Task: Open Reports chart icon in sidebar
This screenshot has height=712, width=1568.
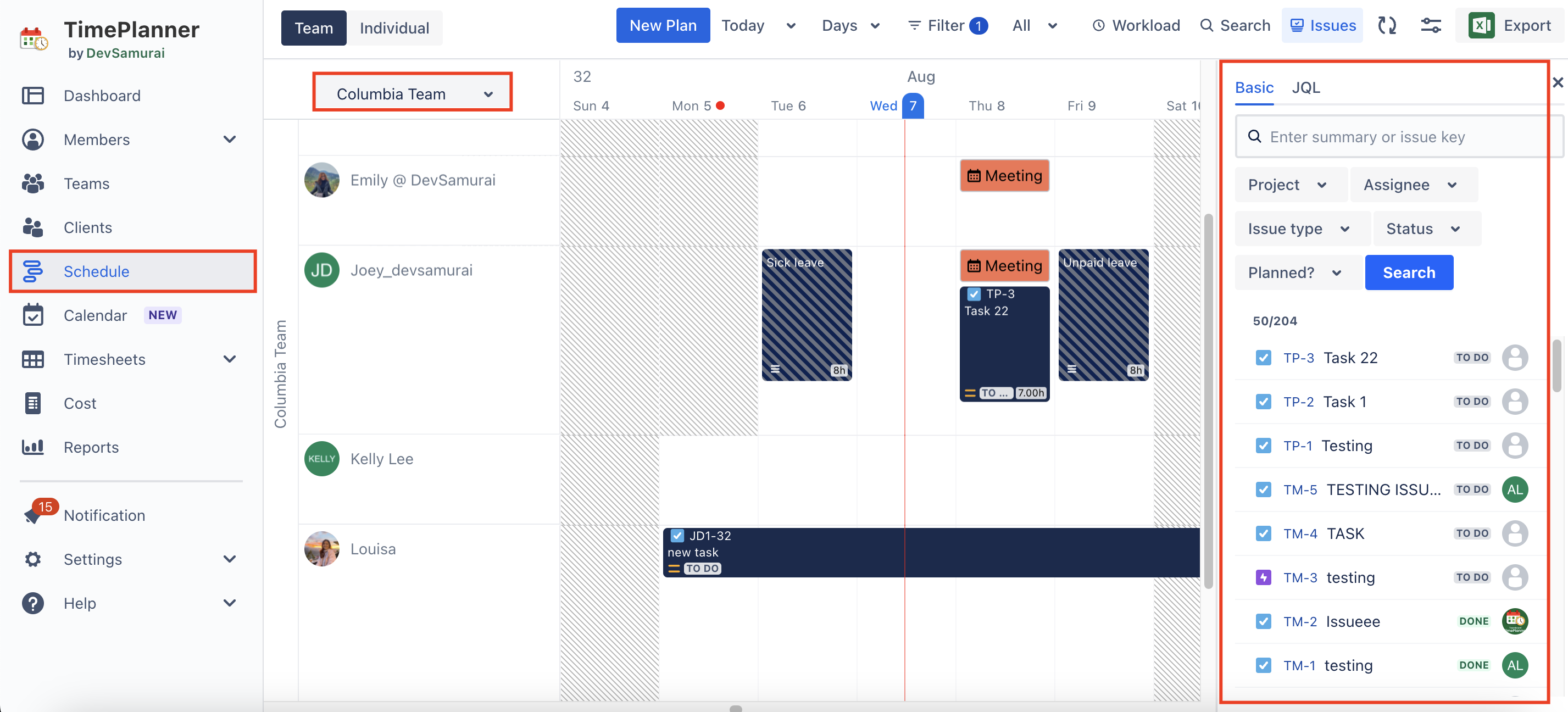Action: (x=33, y=447)
